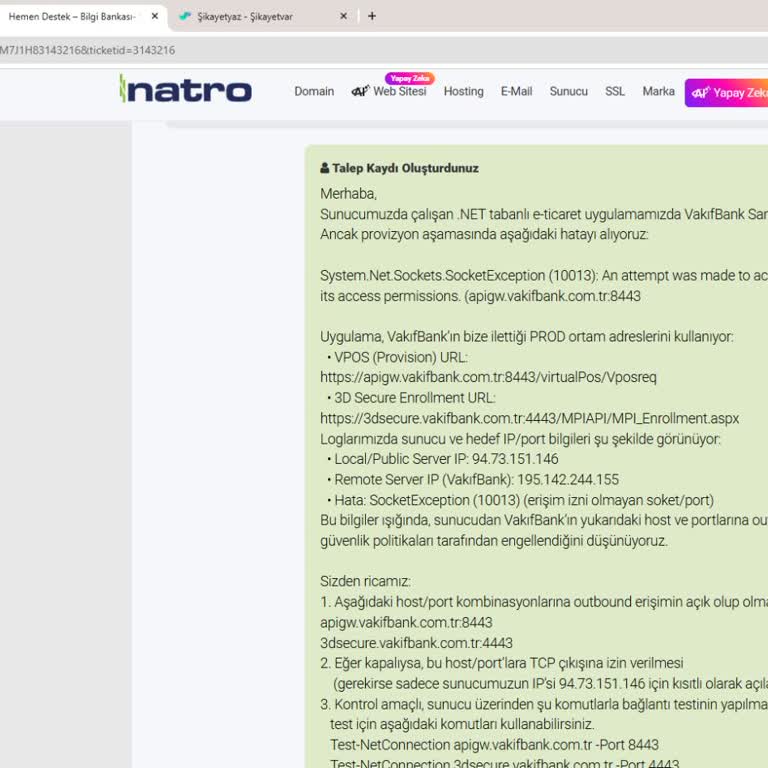Image resolution: width=768 pixels, height=768 pixels.
Task: Go to the Natro homepage logo
Action: coord(186,89)
